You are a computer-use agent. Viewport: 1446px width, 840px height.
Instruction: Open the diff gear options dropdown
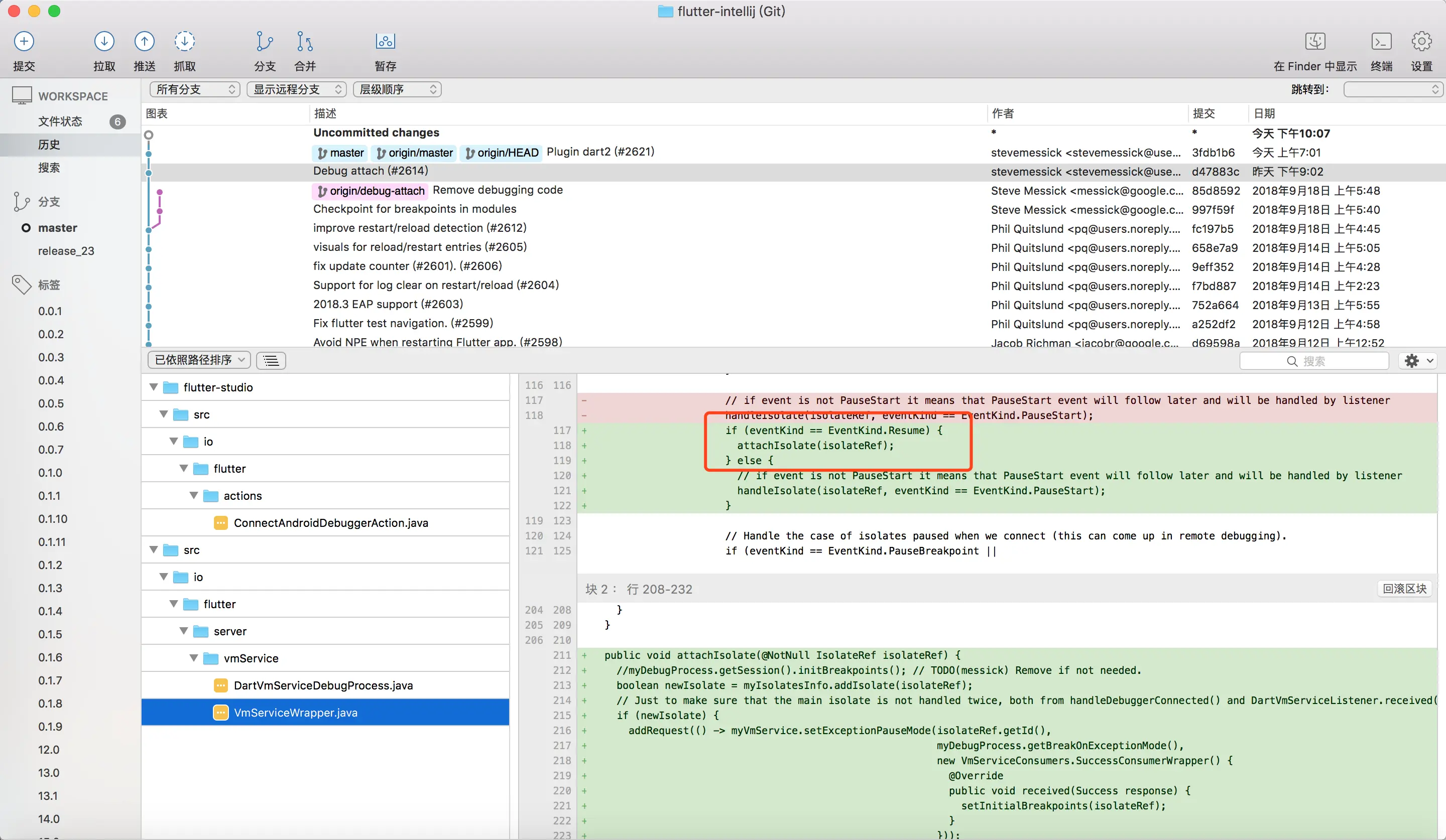[x=1417, y=361]
